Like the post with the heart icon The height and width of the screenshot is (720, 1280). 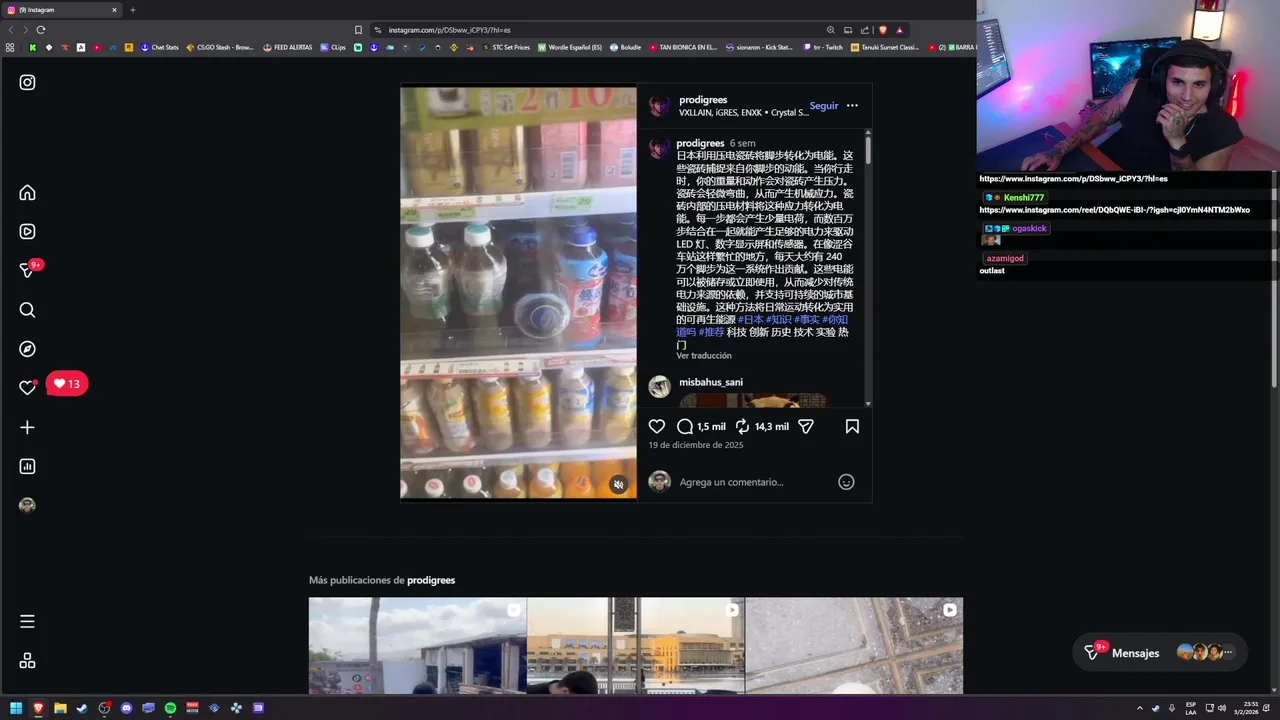pyautogui.click(x=656, y=426)
